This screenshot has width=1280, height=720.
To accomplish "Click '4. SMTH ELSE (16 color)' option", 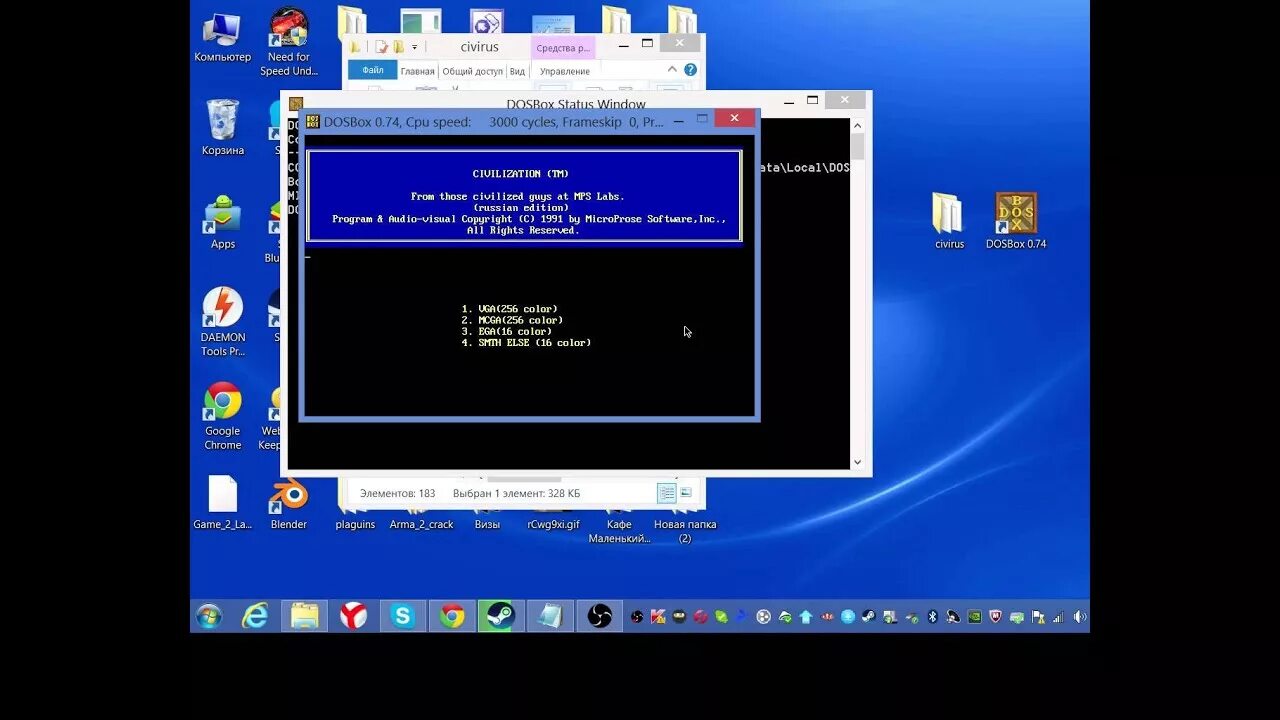I will tap(526, 343).
